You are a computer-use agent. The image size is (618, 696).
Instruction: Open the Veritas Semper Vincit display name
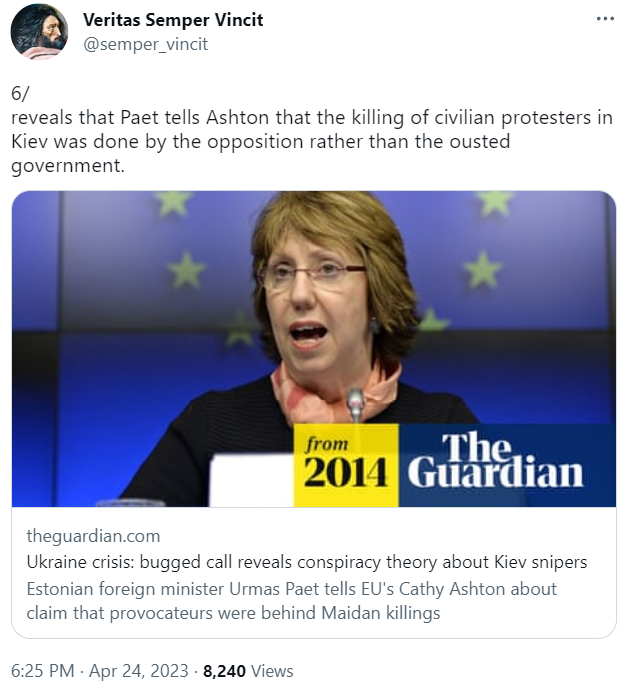(173, 20)
